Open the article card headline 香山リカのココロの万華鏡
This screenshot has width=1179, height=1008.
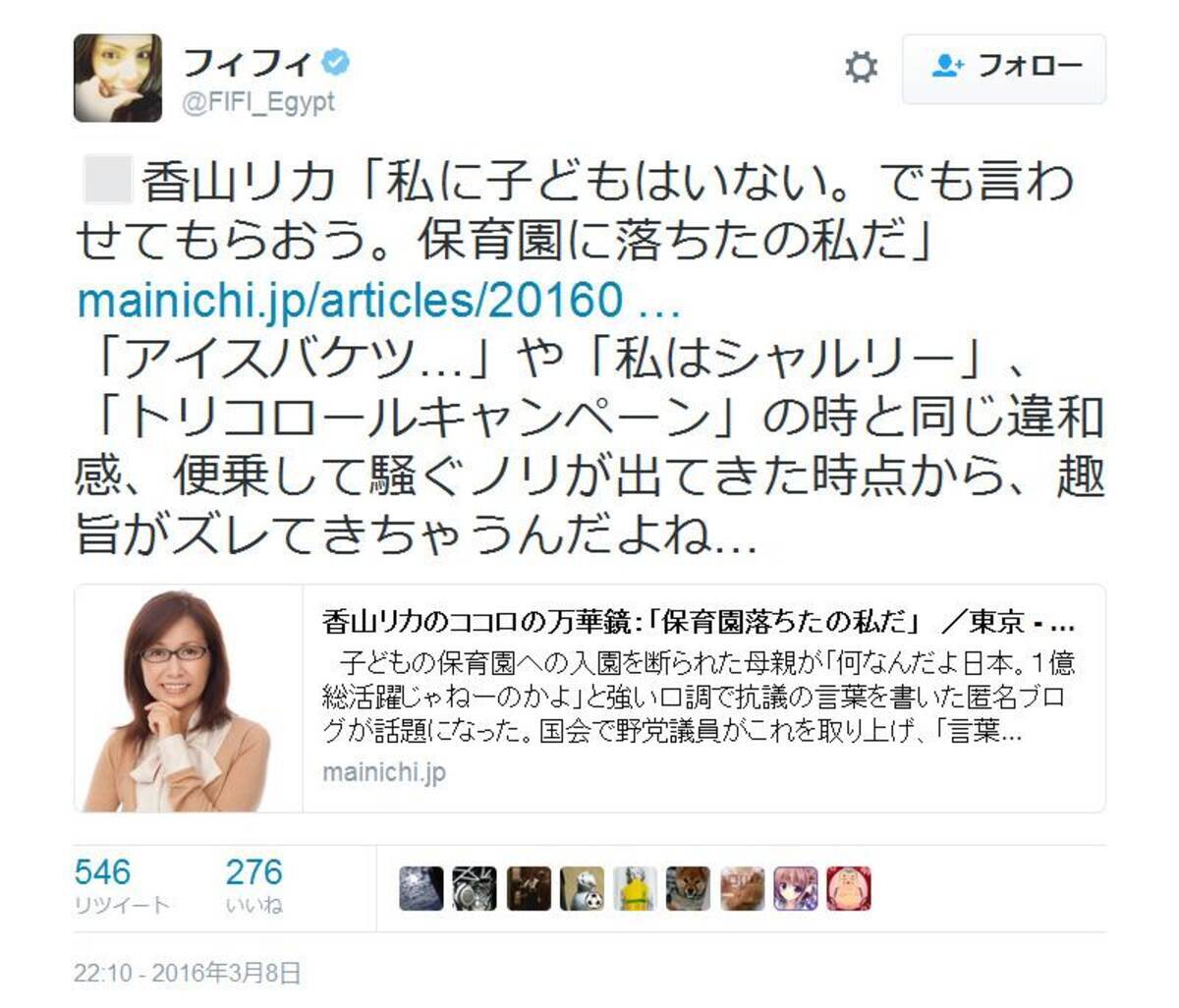point(698,622)
